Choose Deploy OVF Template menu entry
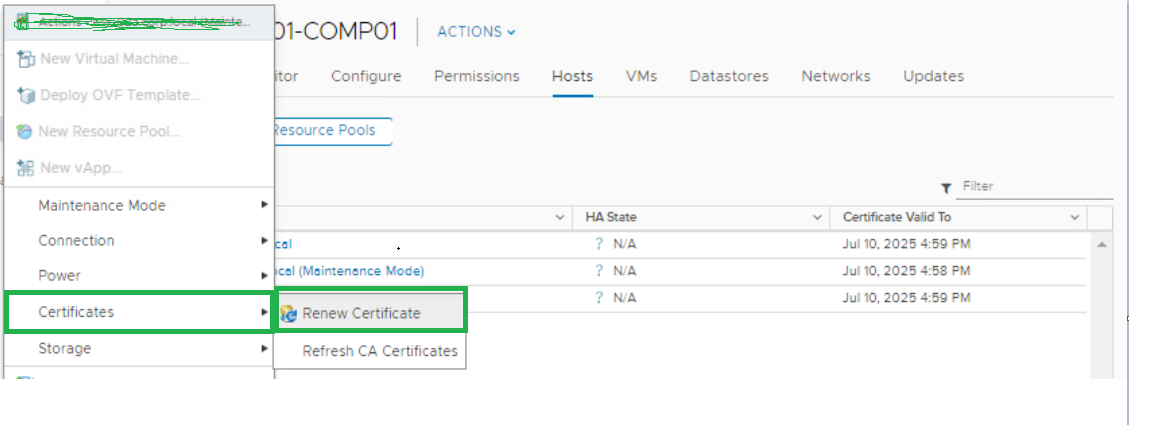This screenshot has height=426, width=1152. (x=140, y=95)
